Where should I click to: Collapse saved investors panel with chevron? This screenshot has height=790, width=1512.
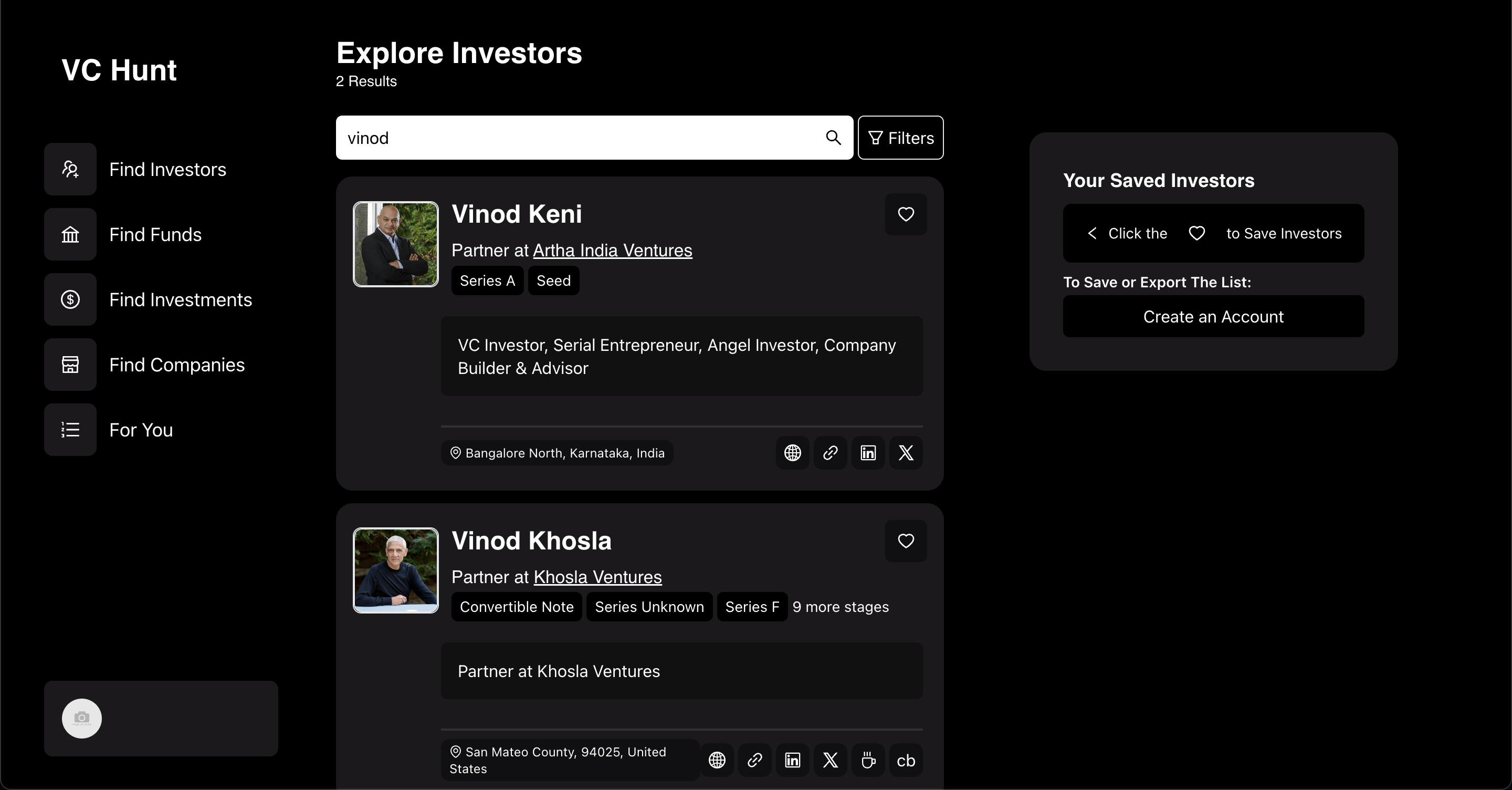[x=1092, y=233]
